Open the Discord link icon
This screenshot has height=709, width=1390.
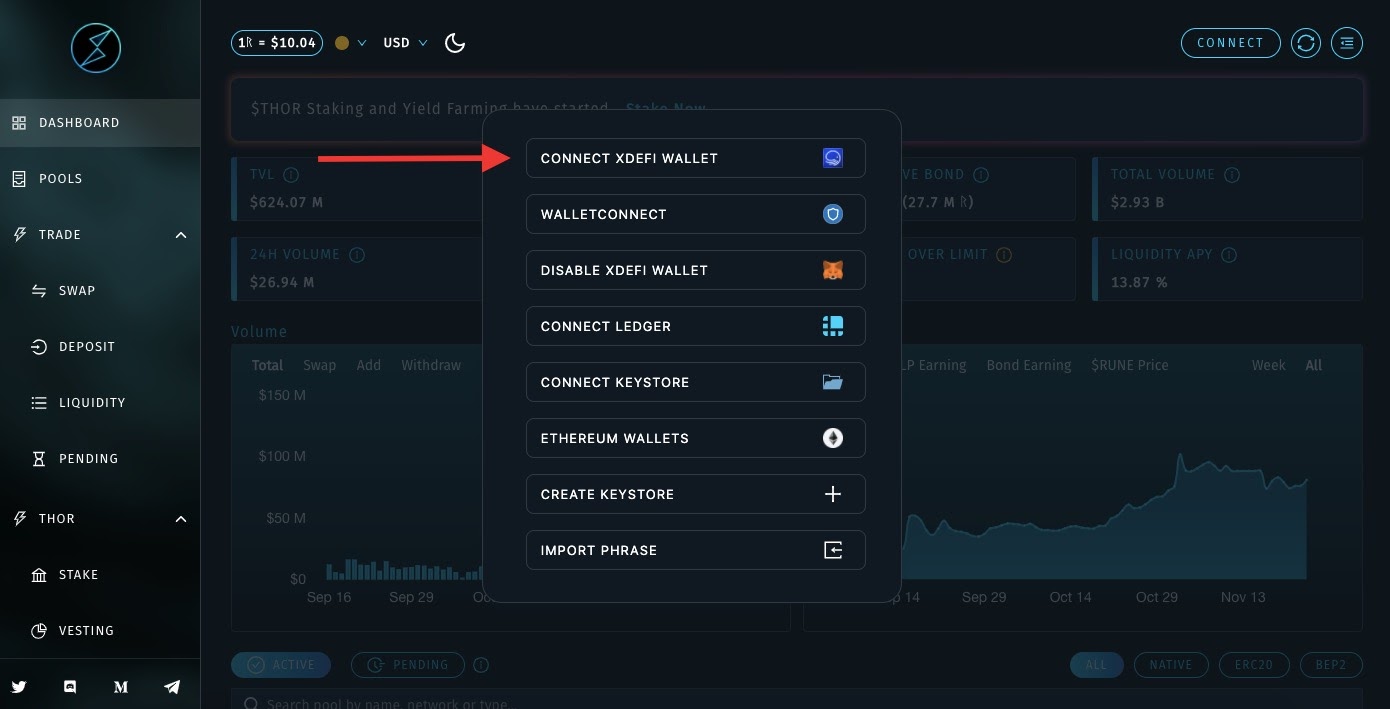pos(70,687)
